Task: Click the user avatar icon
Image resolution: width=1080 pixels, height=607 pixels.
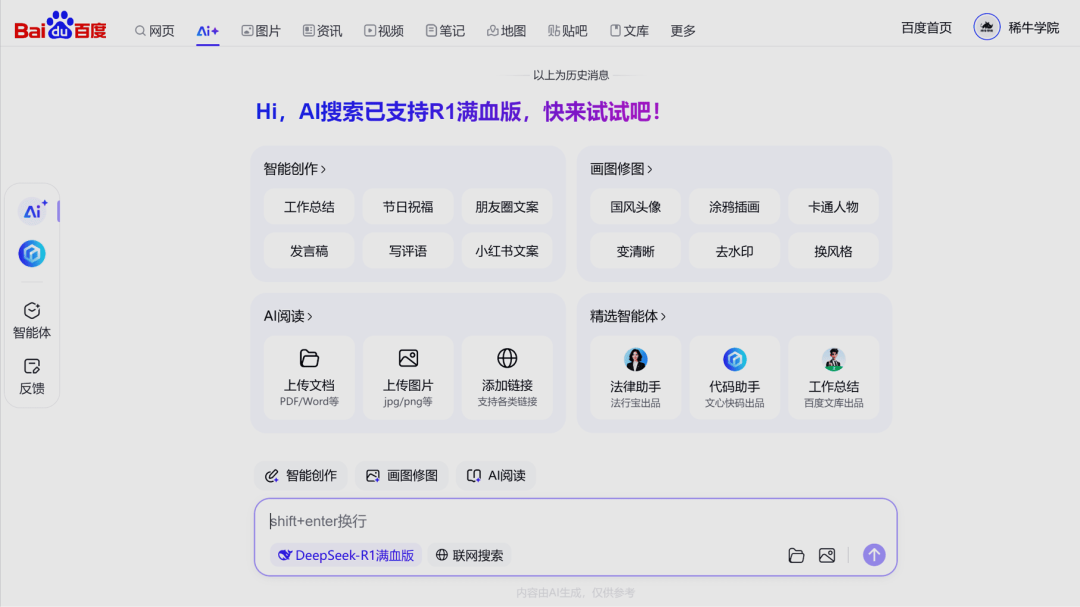Action: point(986,28)
